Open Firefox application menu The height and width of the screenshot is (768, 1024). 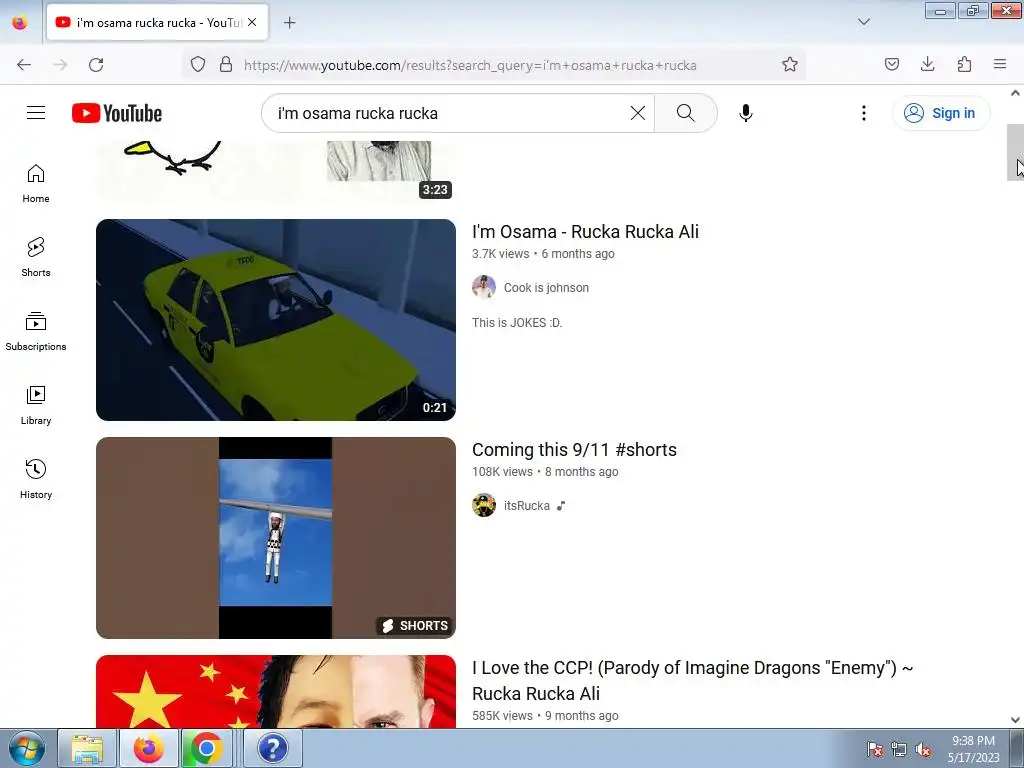[x=1000, y=65]
